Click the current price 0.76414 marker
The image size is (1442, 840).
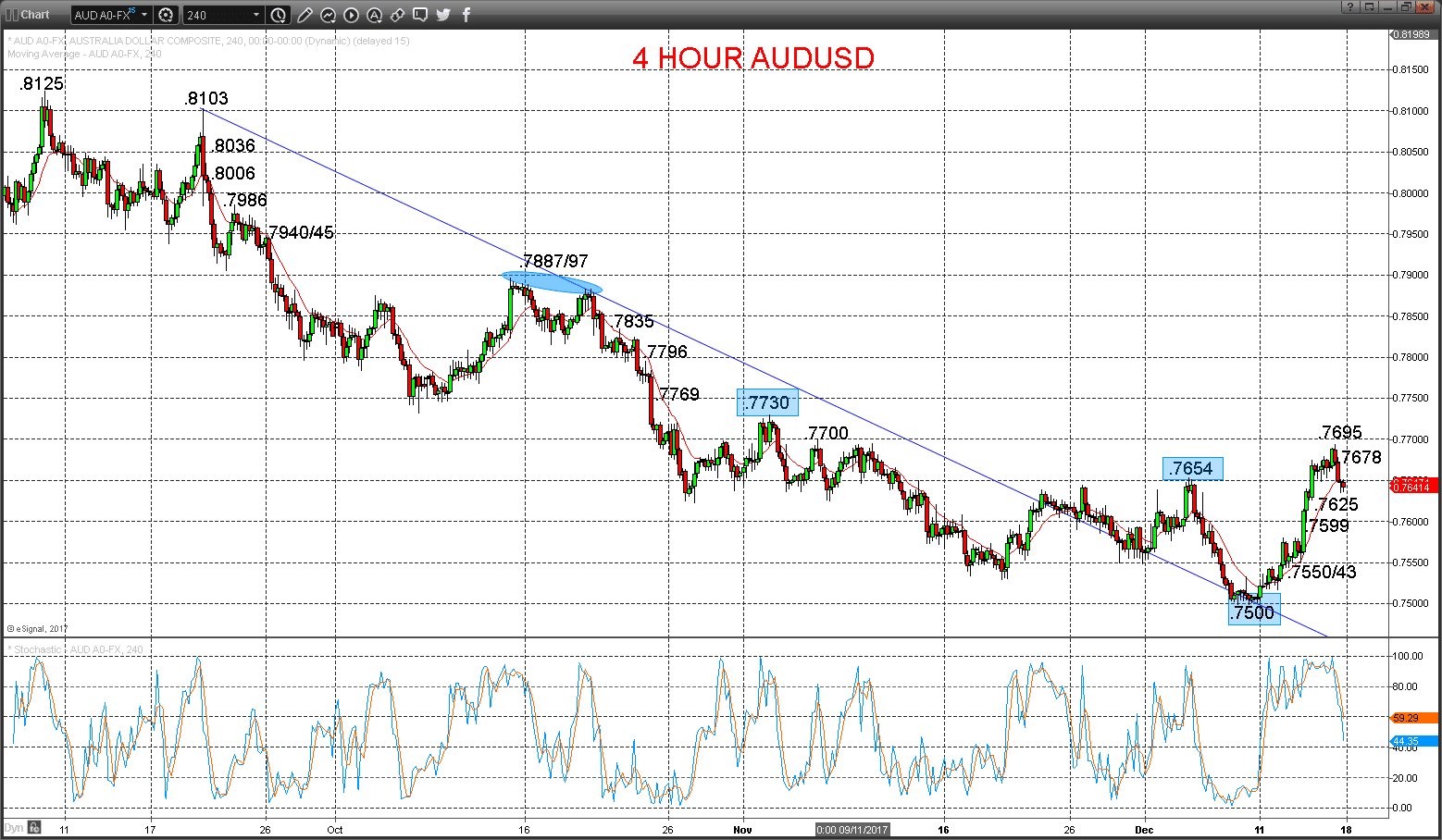coord(1413,487)
